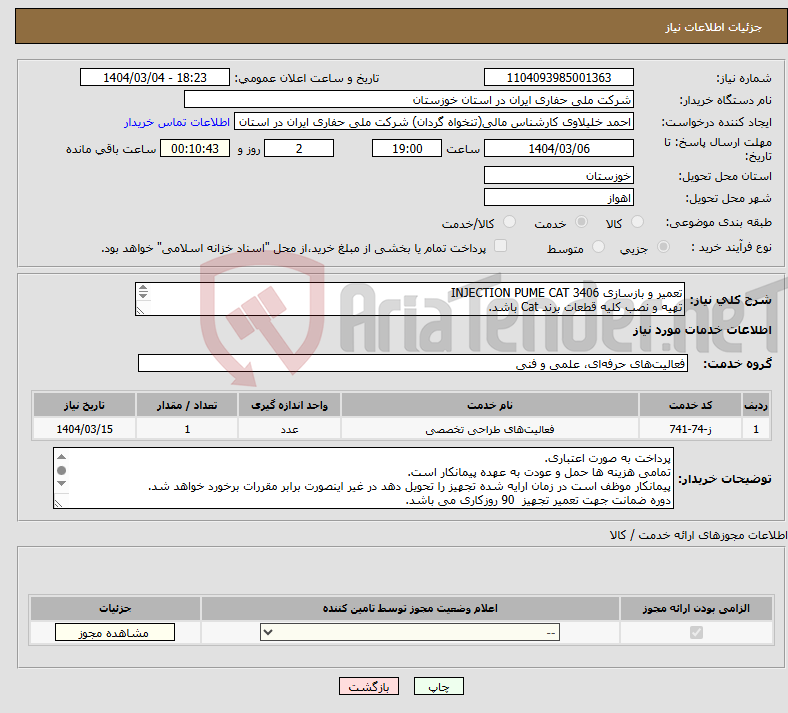Open the permit status dropdown
788x713 pixels.
(x=410, y=632)
